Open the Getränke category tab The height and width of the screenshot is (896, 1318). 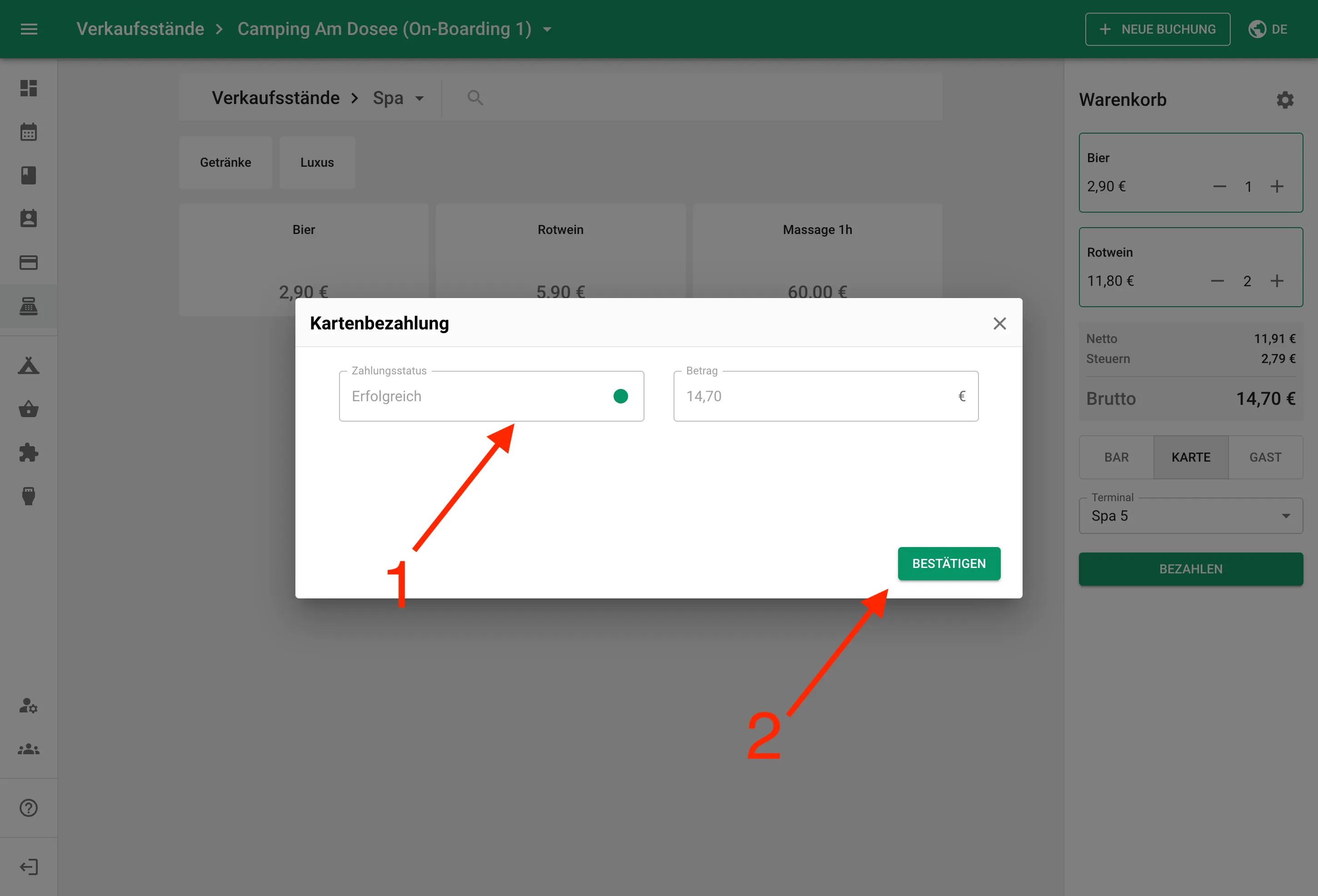[x=225, y=162]
